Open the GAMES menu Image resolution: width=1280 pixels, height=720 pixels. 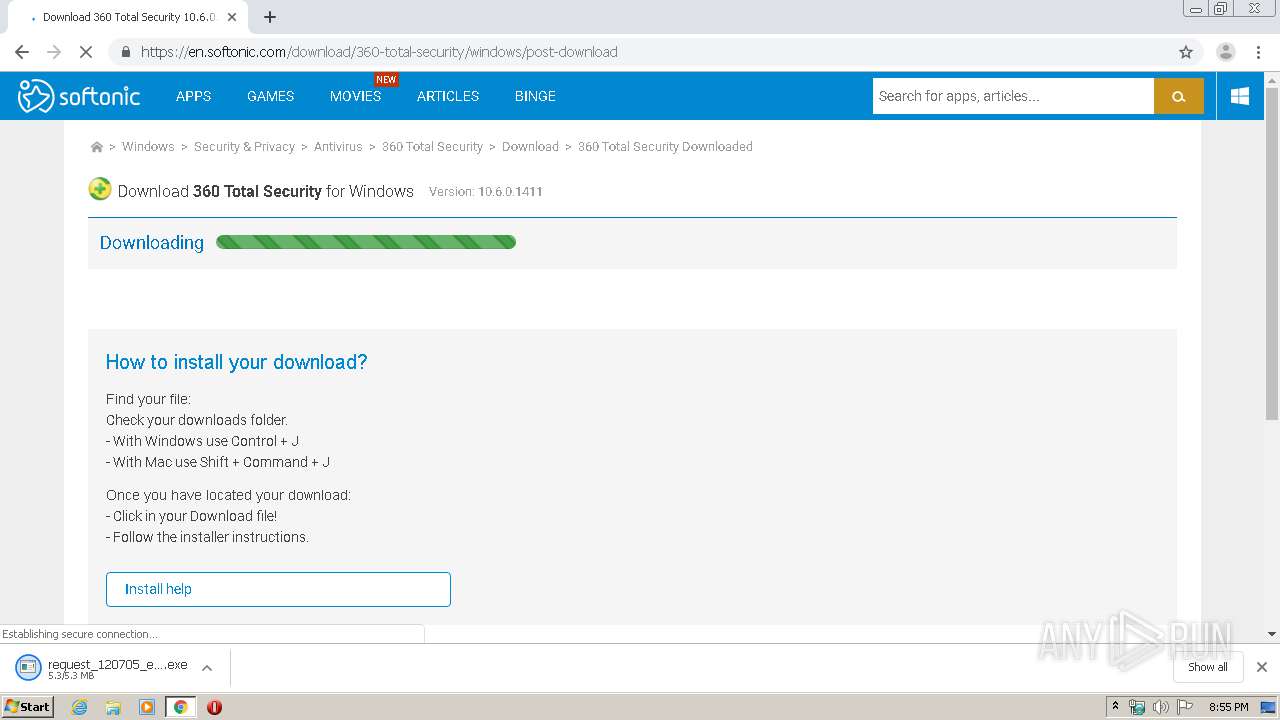click(270, 96)
